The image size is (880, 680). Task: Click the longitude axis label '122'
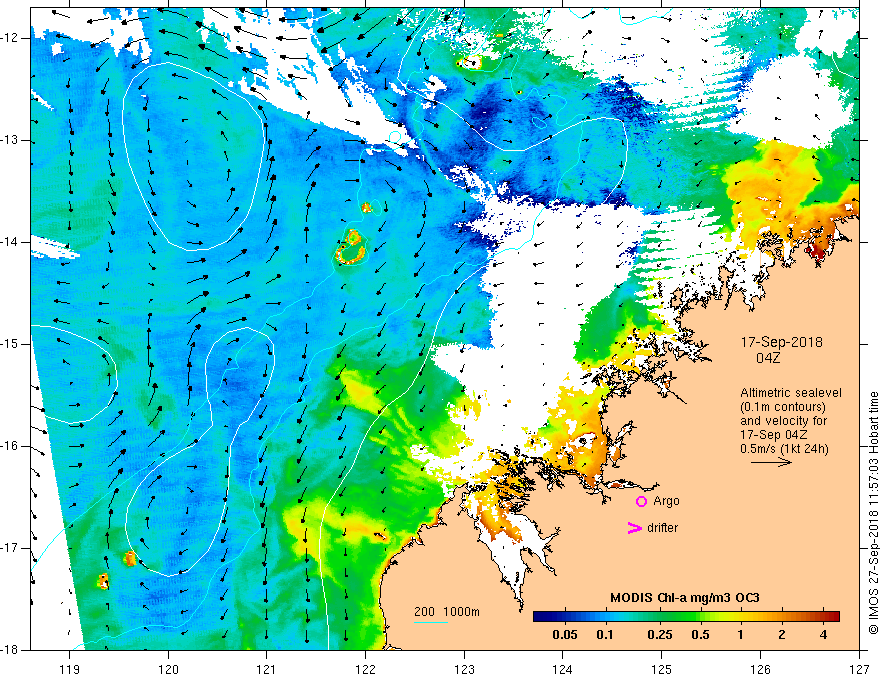(x=365, y=669)
